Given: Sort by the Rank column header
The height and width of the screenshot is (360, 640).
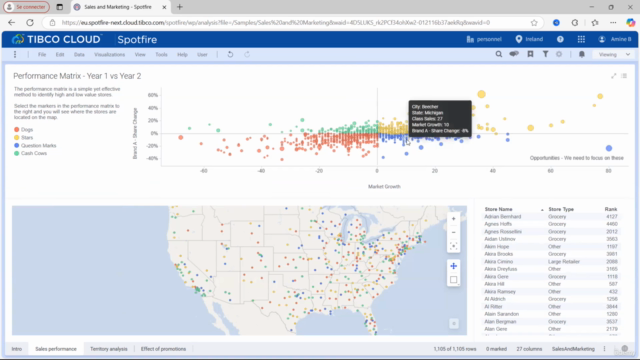Looking at the screenshot, I should (611, 209).
